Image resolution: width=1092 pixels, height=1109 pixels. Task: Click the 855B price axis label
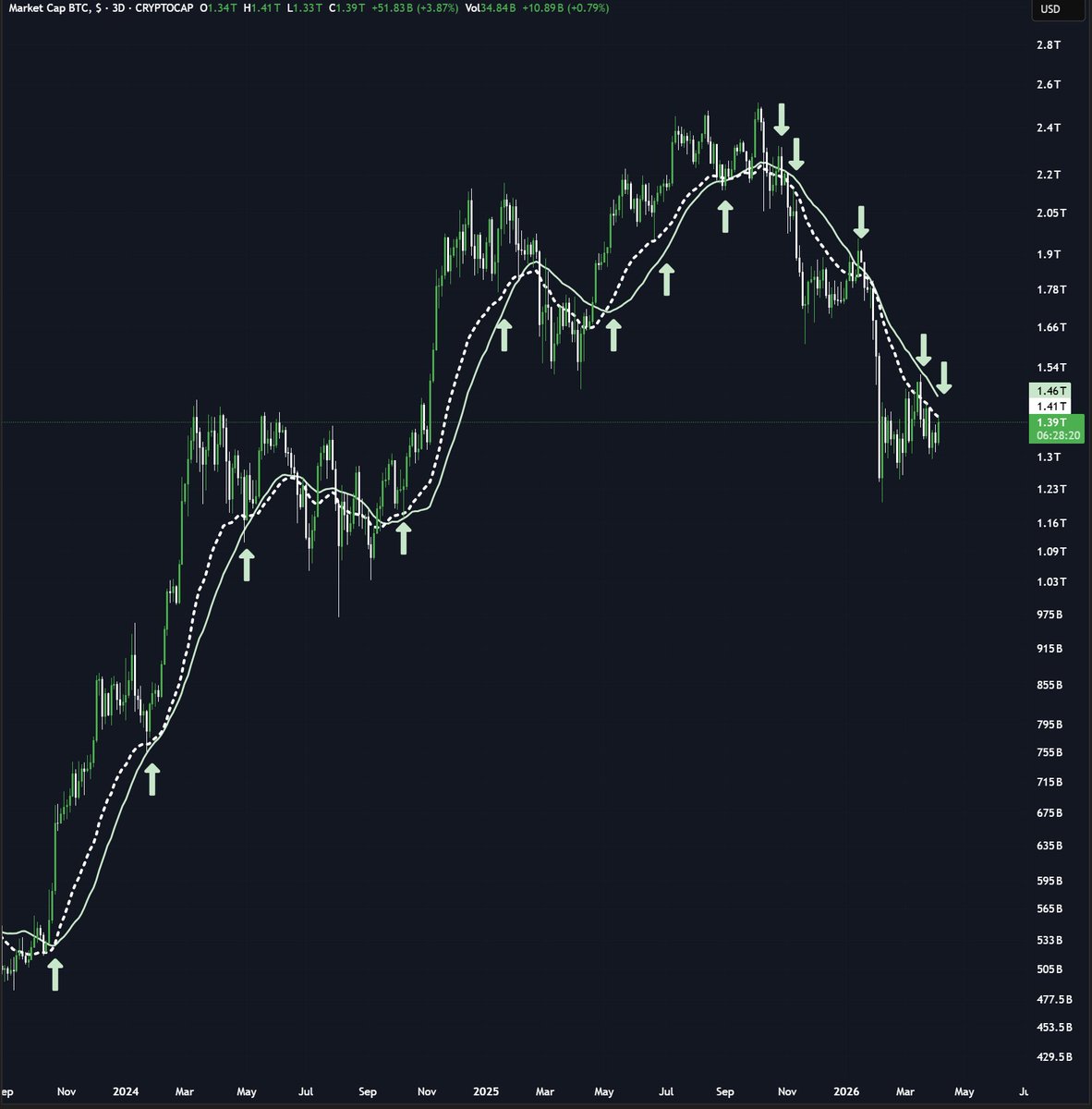pos(1050,685)
